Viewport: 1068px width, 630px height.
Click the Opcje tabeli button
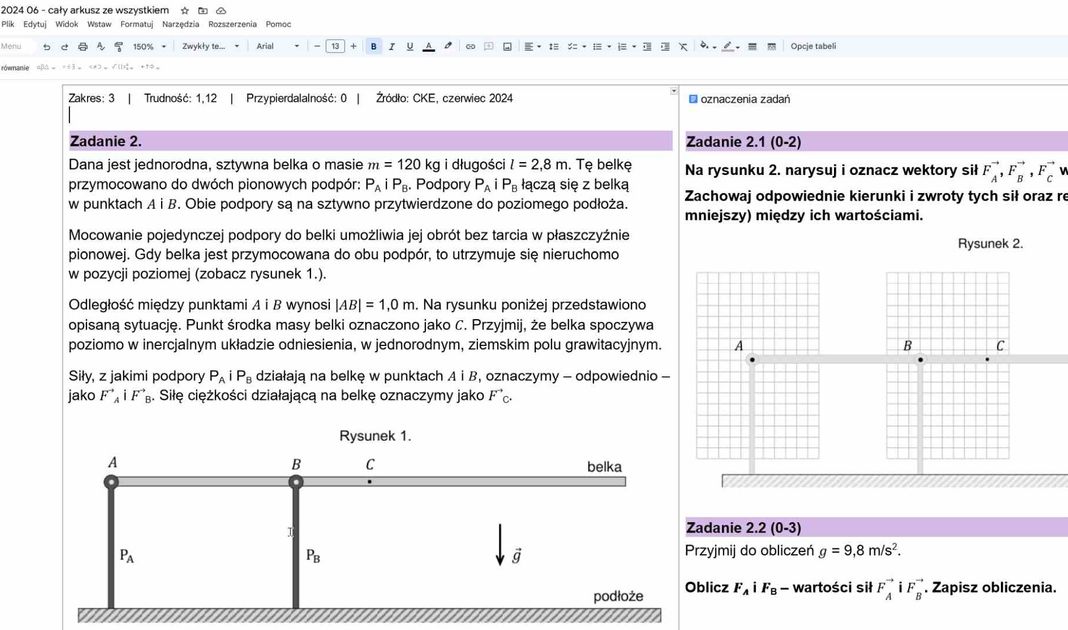pos(813,47)
